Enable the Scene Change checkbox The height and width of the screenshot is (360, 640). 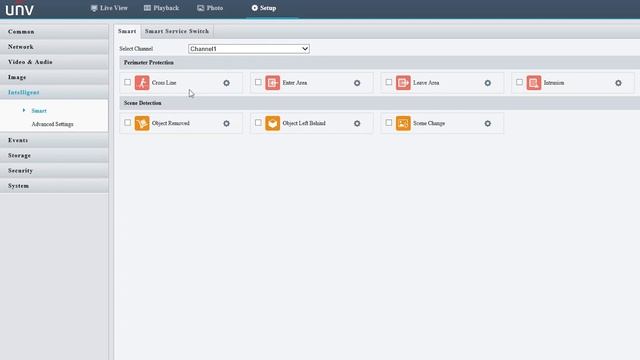coord(389,122)
